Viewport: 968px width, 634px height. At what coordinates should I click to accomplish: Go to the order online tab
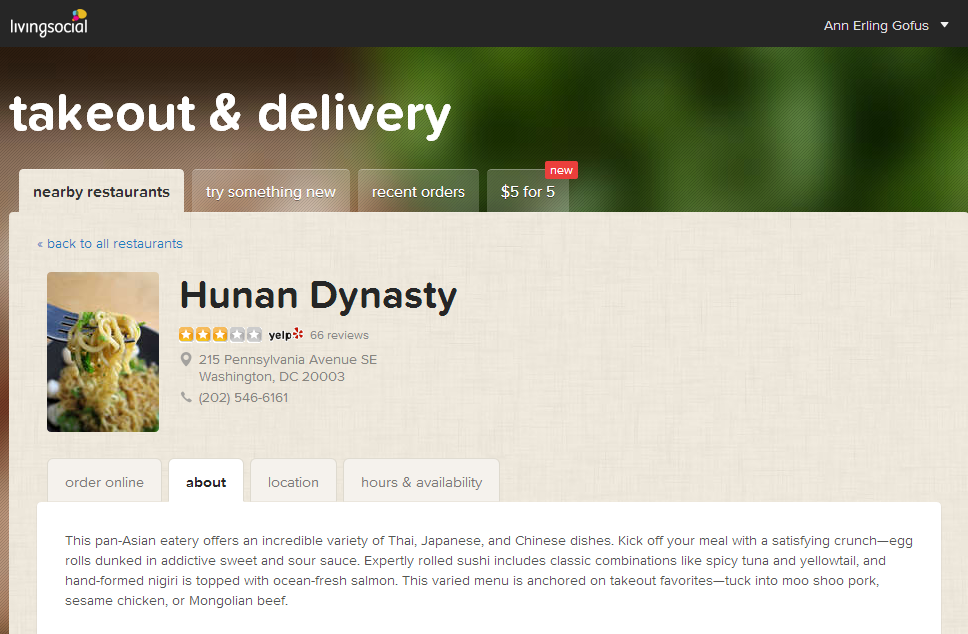(104, 482)
